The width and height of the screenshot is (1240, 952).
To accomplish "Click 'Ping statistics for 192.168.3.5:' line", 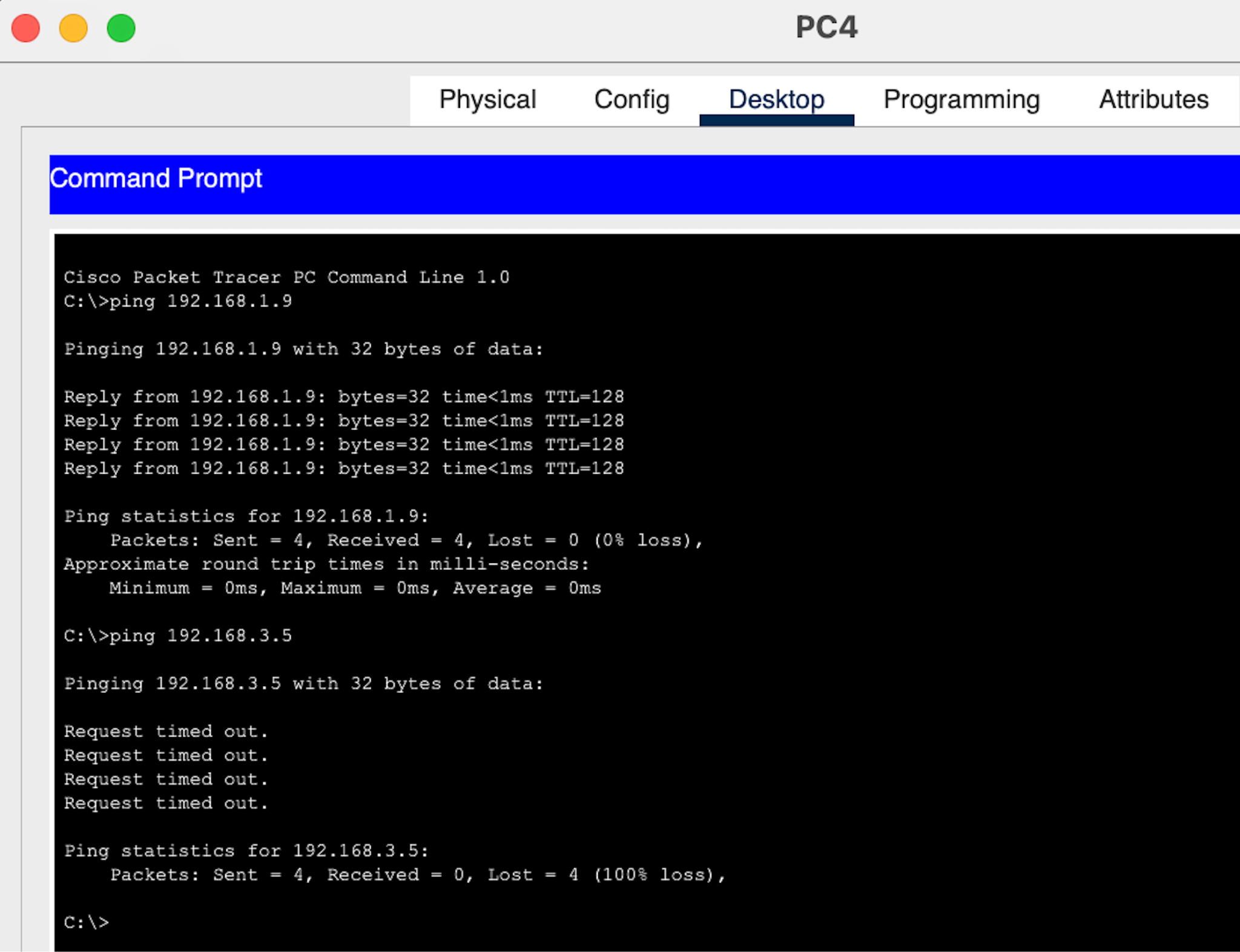I will pyautogui.click(x=246, y=850).
